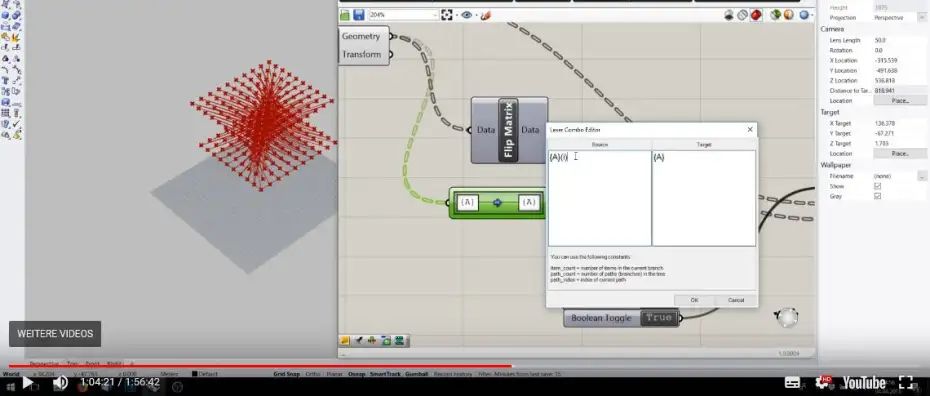
Task: Click the green selected-only preview icon
Action: pyautogui.click(x=775, y=15)
